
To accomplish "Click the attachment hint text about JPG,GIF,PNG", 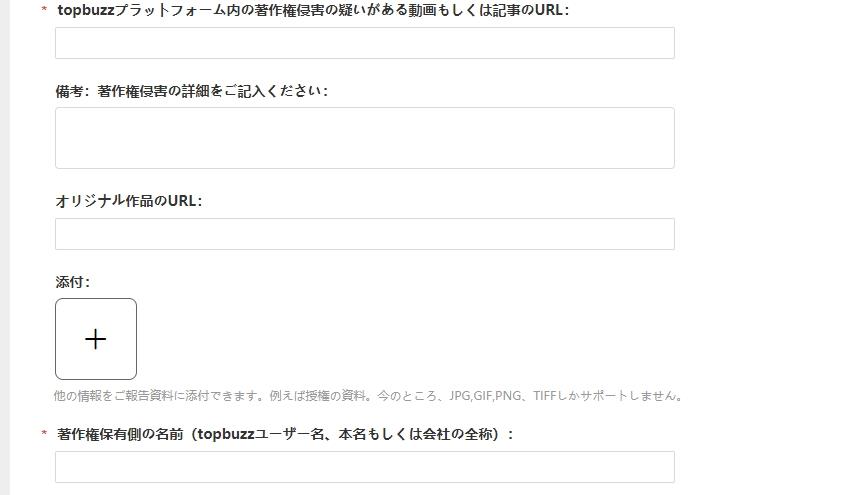I will pos(368,395).
